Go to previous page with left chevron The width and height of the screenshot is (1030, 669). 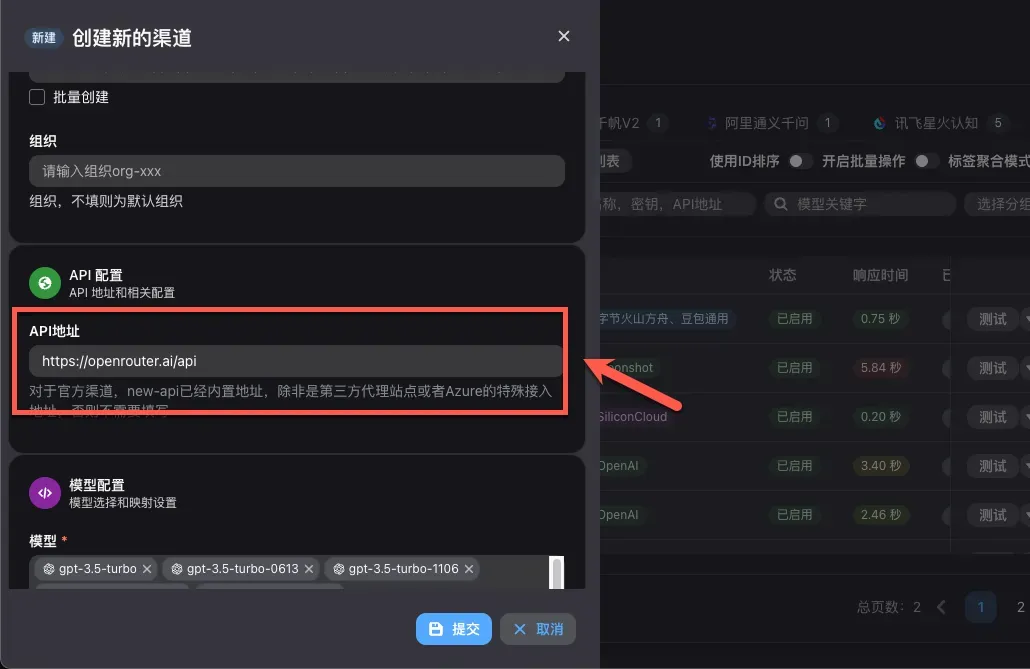tap(941, 607)
